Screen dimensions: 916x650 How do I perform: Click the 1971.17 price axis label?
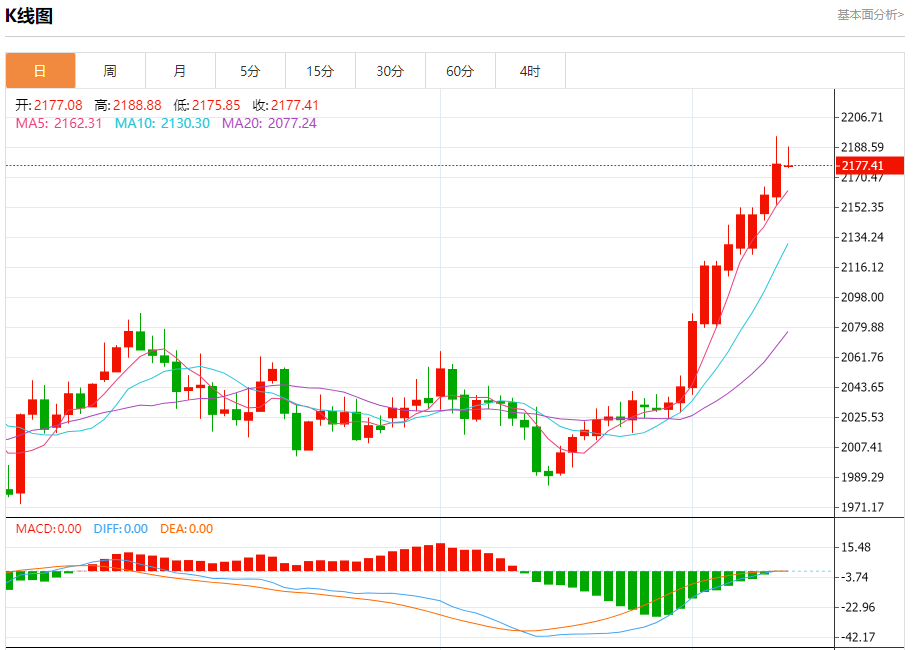pos(862,507)
